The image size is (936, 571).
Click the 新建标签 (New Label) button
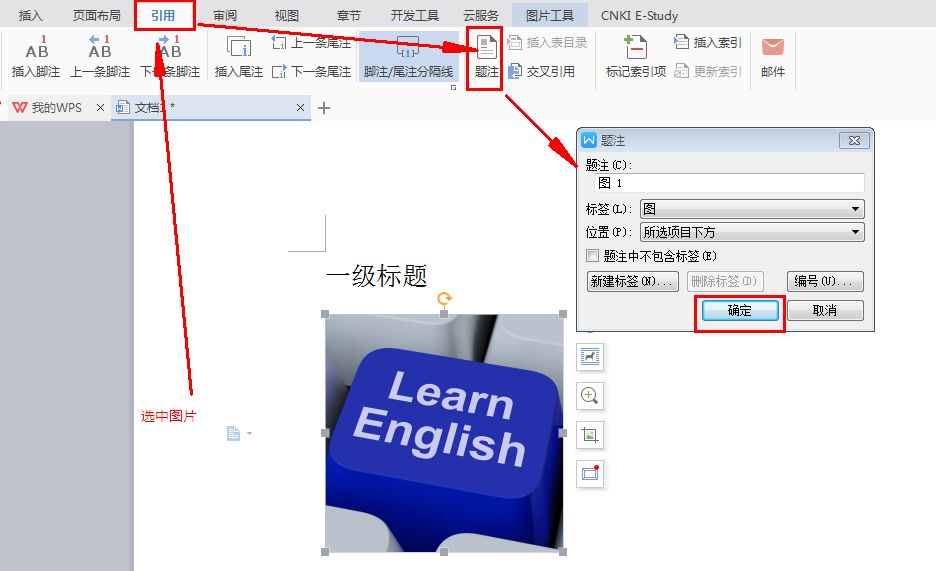pyautogui.click(x=633, y=282)
